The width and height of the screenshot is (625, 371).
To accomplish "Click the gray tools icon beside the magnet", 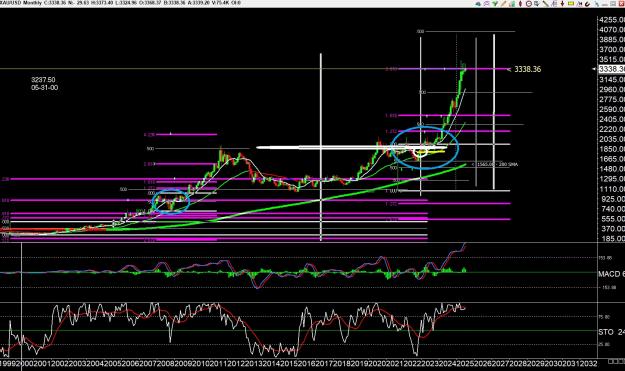I will 597,4.
